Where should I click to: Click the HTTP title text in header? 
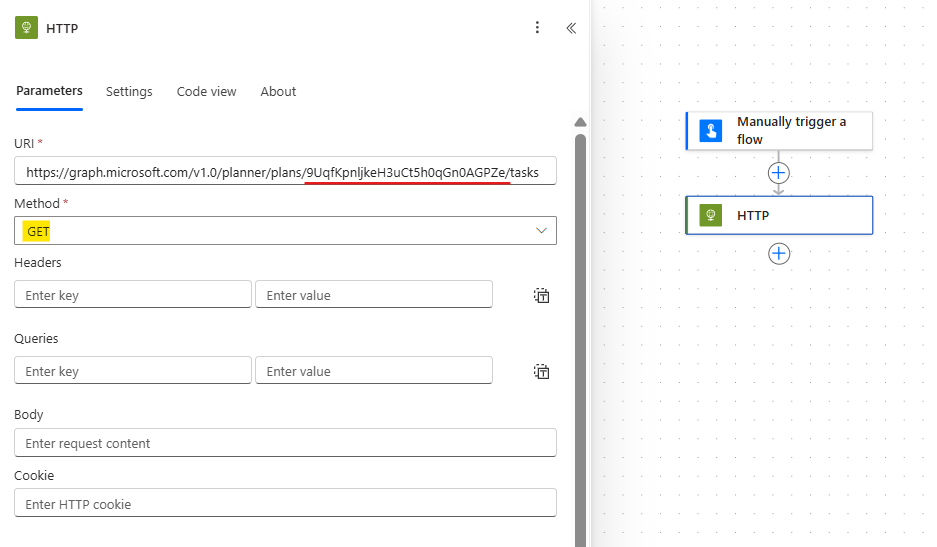tap(62, 29)
